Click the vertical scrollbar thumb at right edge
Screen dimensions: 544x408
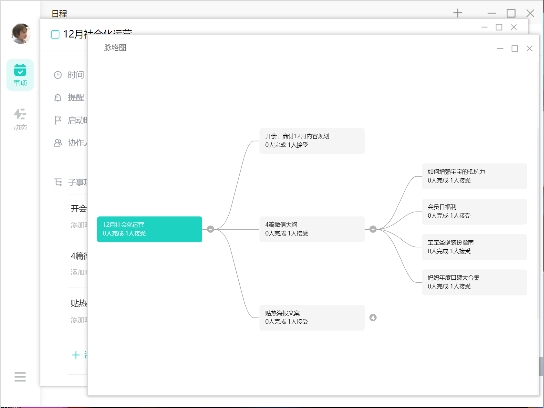click(541, 366)
